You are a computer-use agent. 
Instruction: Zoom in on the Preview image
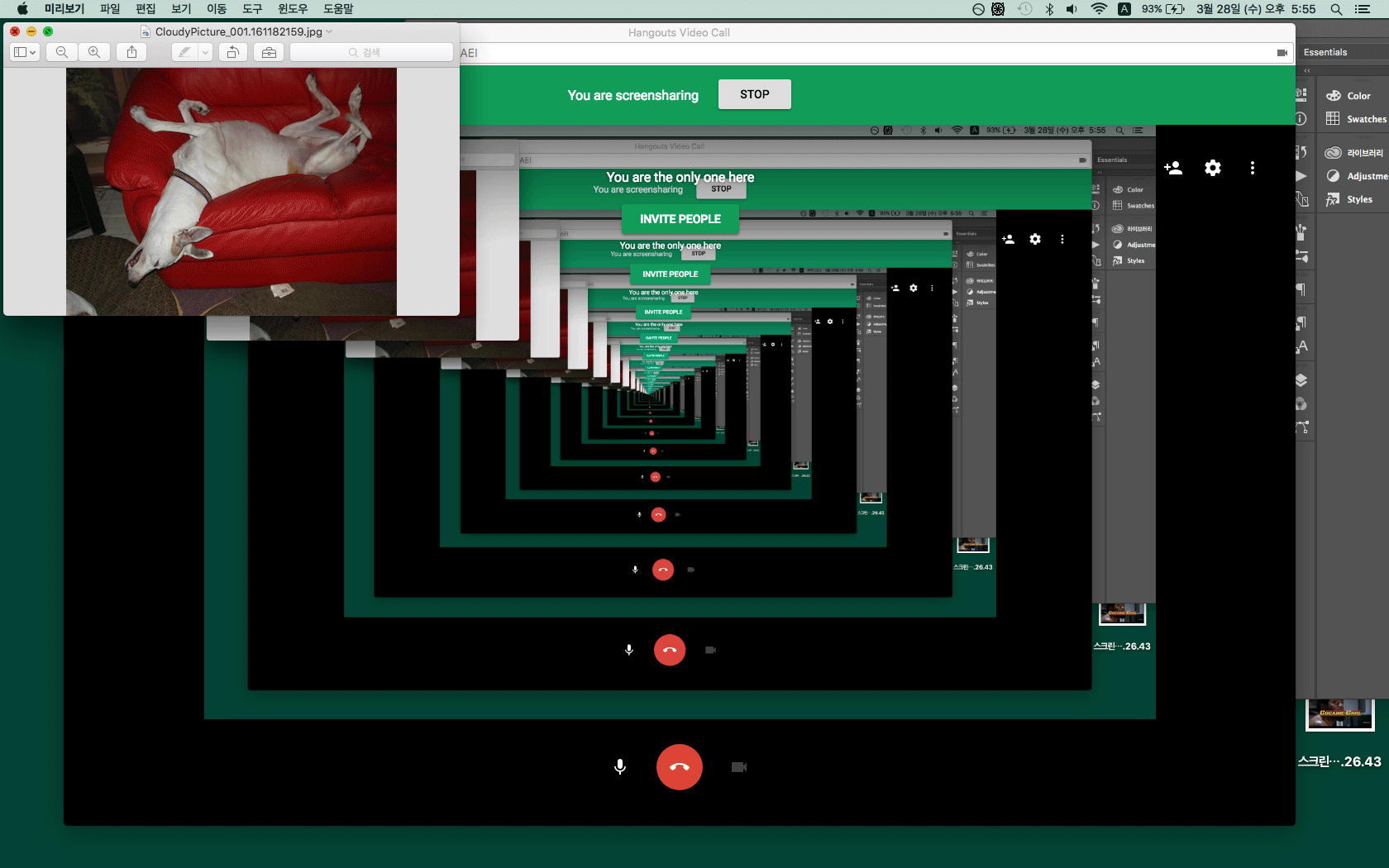[94, 52]
